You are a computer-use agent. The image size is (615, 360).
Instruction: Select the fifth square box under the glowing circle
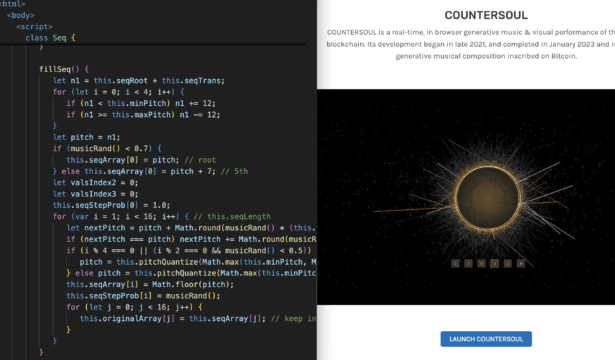(508, 264)
